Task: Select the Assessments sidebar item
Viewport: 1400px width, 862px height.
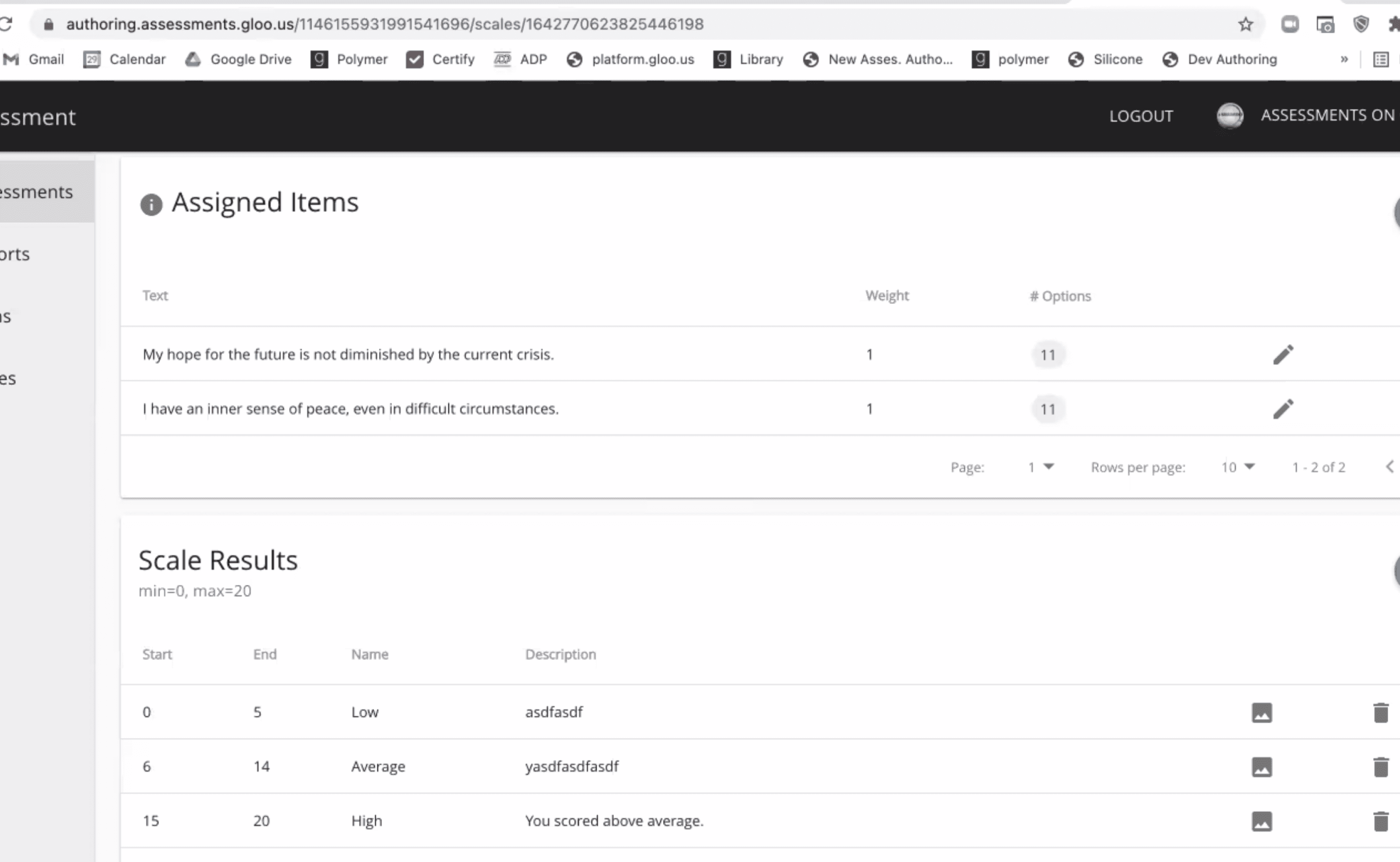Action: (x=47, y=191)
